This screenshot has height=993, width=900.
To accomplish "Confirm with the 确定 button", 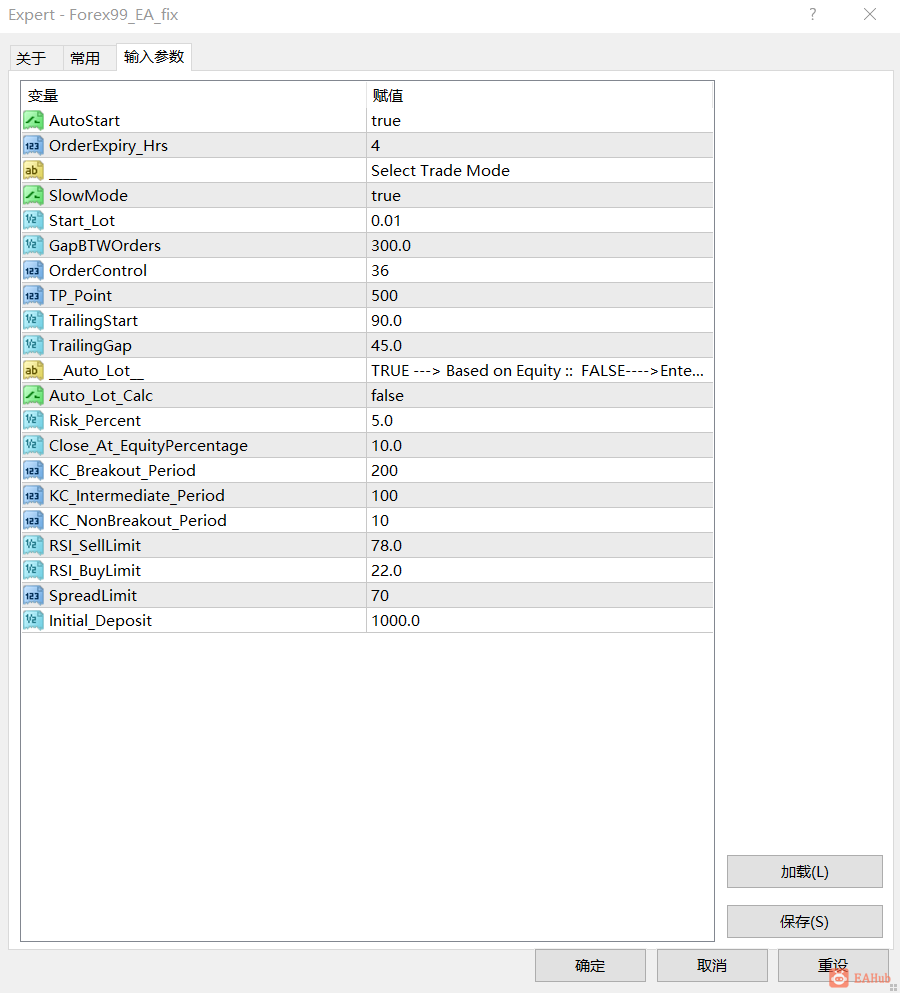I will coord(590,966).
